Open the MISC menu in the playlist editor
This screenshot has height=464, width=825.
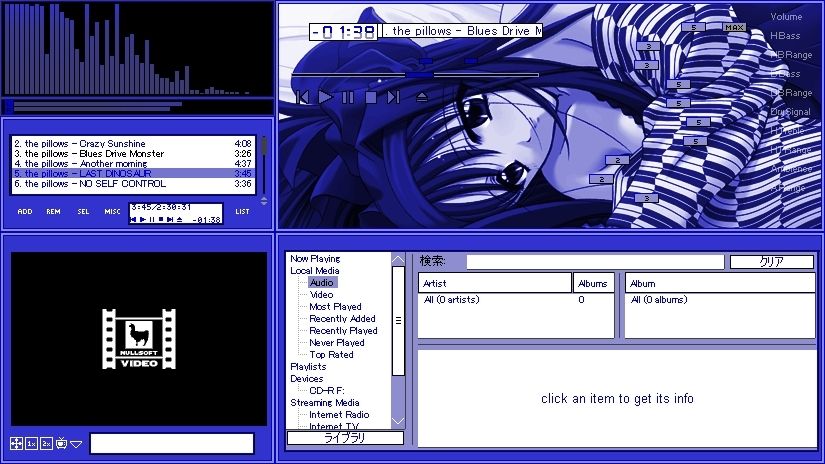(x=112, y=211)
